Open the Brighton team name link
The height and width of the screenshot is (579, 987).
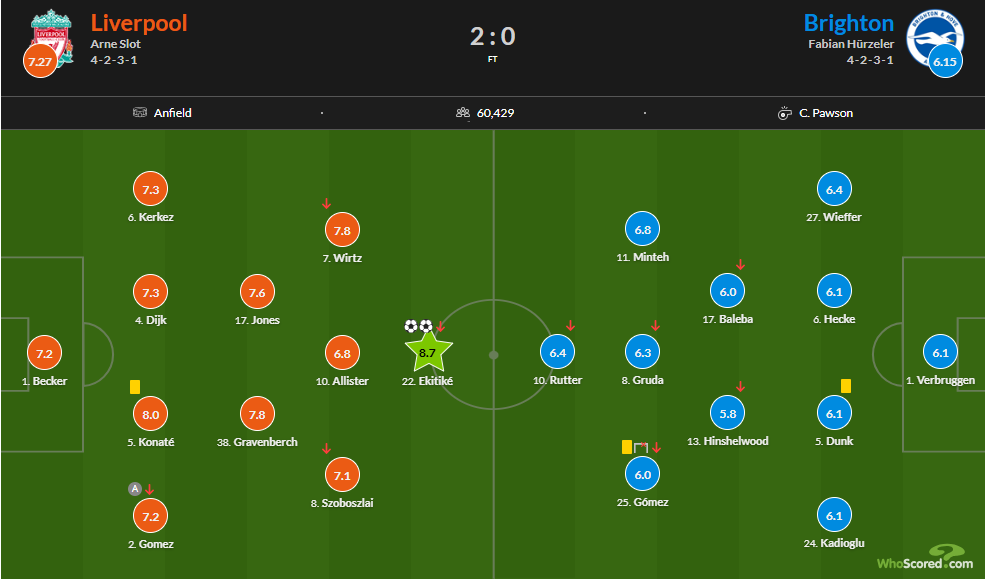point(849,23)
